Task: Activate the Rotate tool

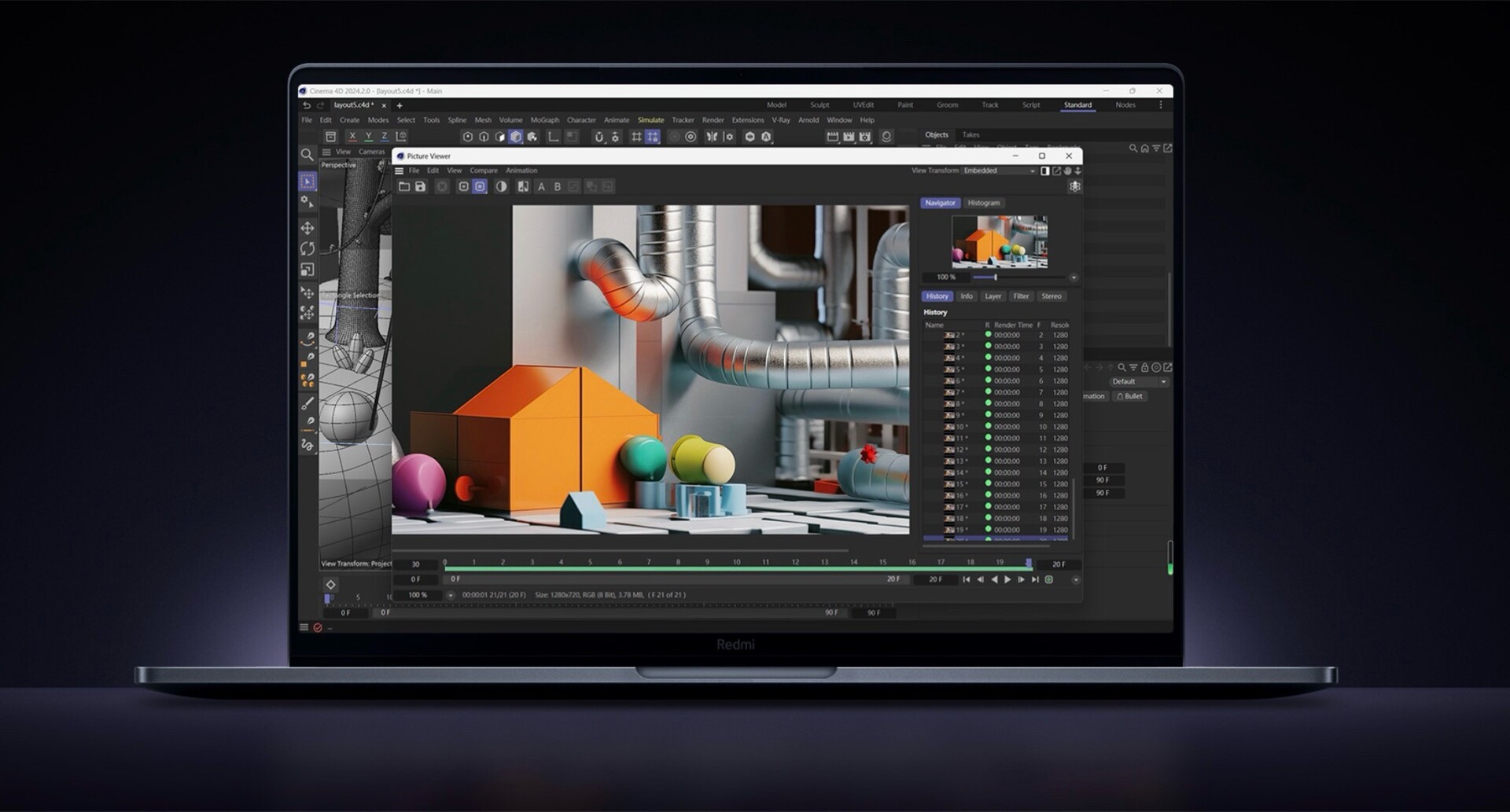Action: tap(308, 248)
